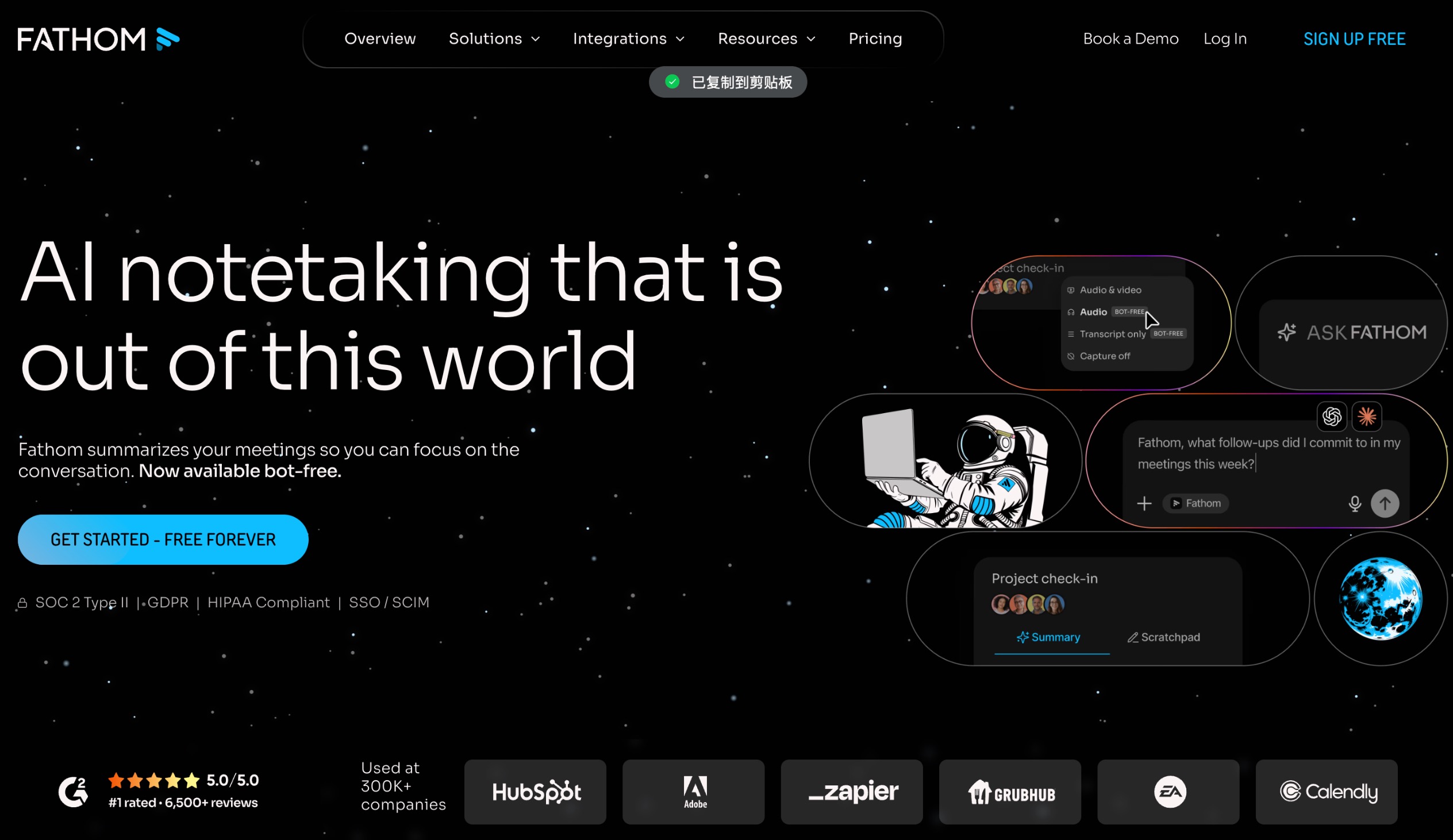Click the Calendly logo tile
This screenshot has height=840, width=1453.
coord(1327,792)
